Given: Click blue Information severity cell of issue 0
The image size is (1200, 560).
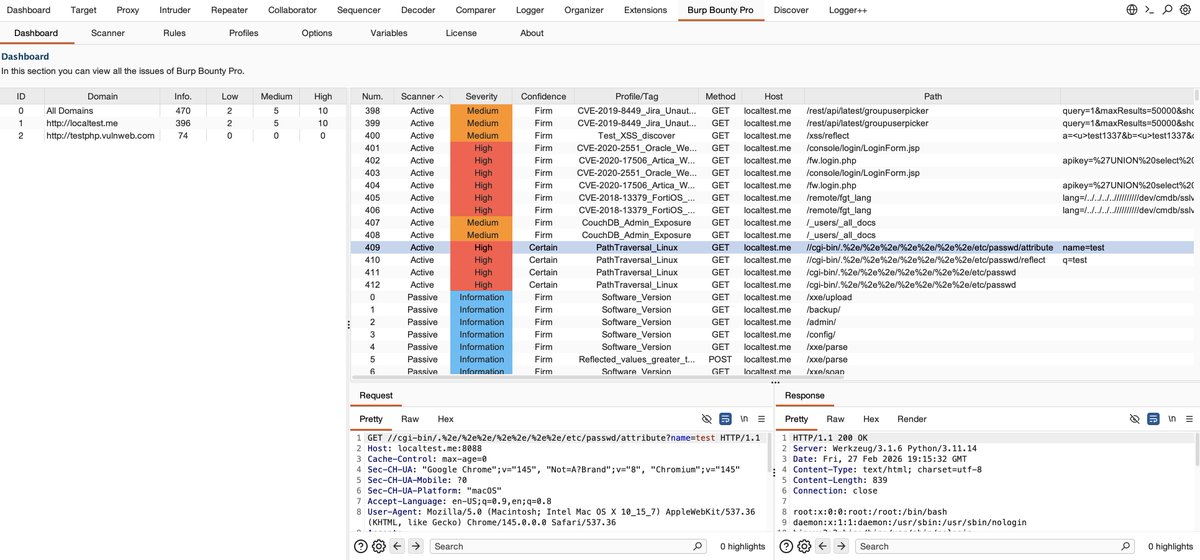Looking at the screenshot, I should (x=482, y=297).
